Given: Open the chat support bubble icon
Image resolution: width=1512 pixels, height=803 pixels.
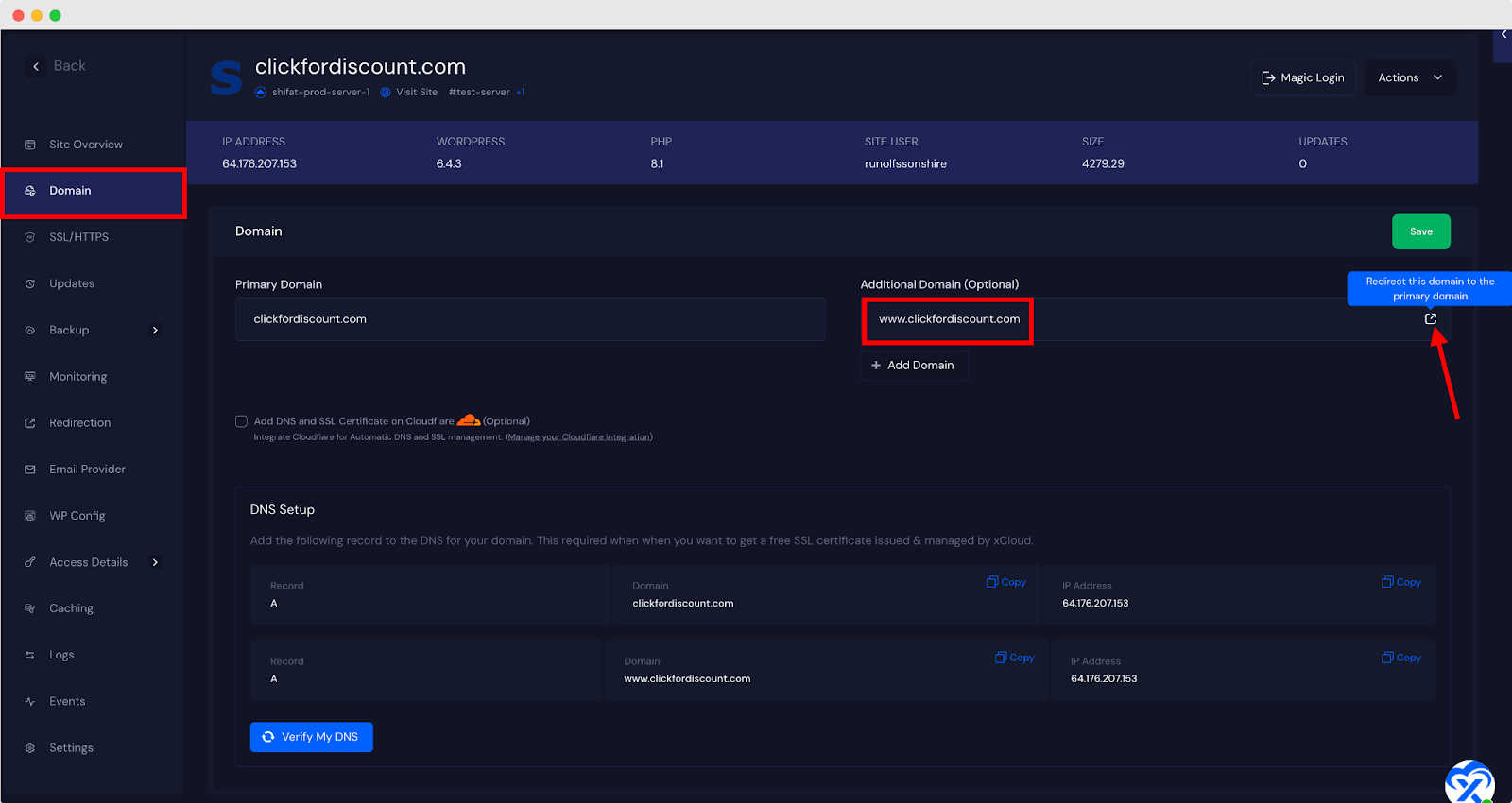Looking at the screenshot, I should coord(1469,782).
